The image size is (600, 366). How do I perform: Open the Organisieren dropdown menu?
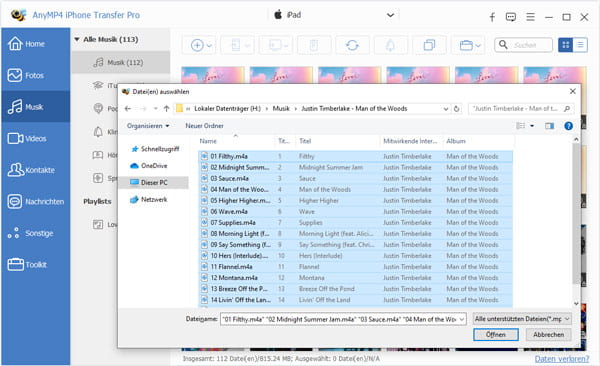pos(148,126)
